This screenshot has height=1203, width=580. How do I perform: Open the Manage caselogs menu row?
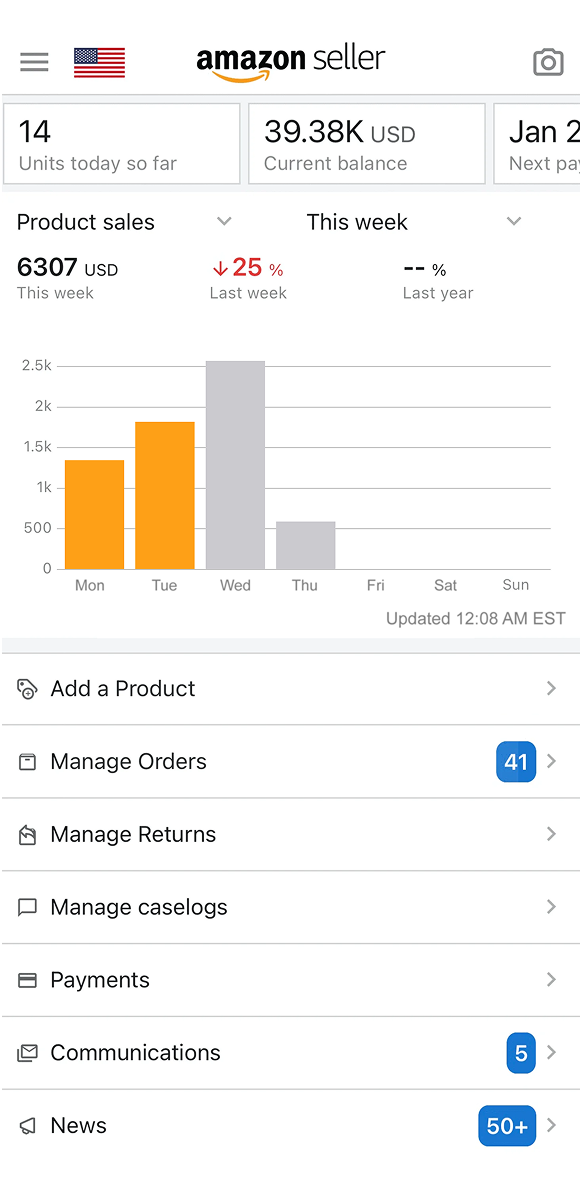[291, 908]
